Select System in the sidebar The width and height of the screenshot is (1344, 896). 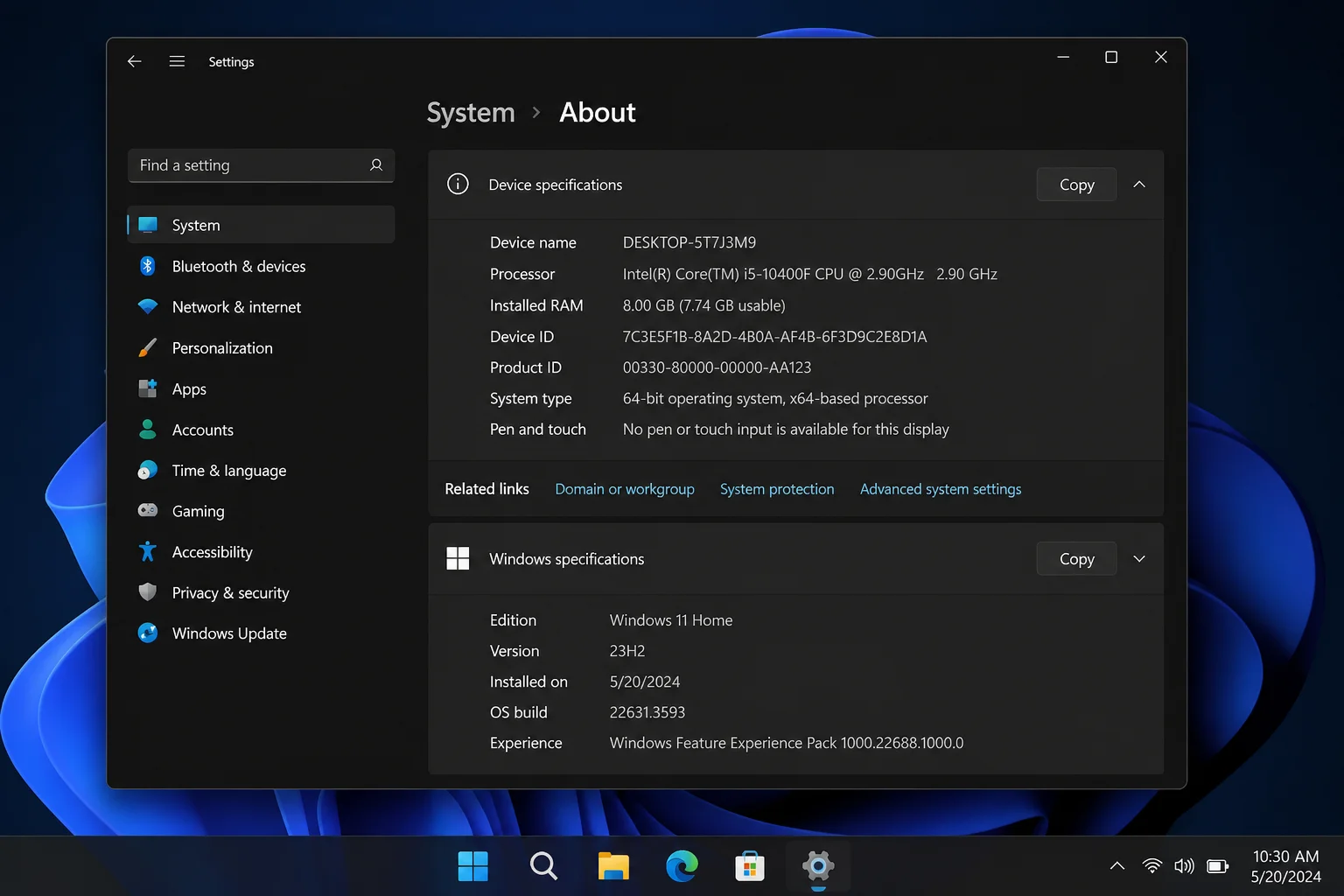261,225
